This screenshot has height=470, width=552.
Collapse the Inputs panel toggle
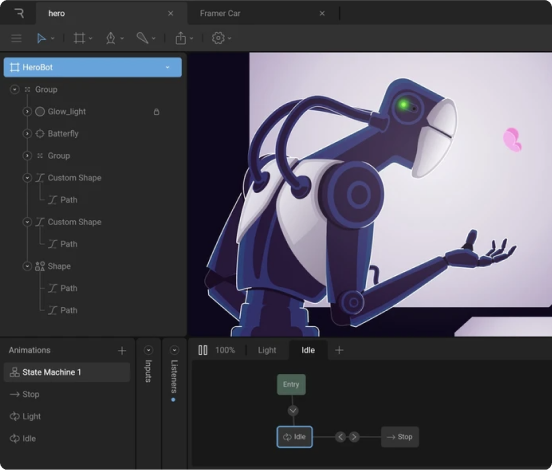pyautogui.click(x=149, y=350)
